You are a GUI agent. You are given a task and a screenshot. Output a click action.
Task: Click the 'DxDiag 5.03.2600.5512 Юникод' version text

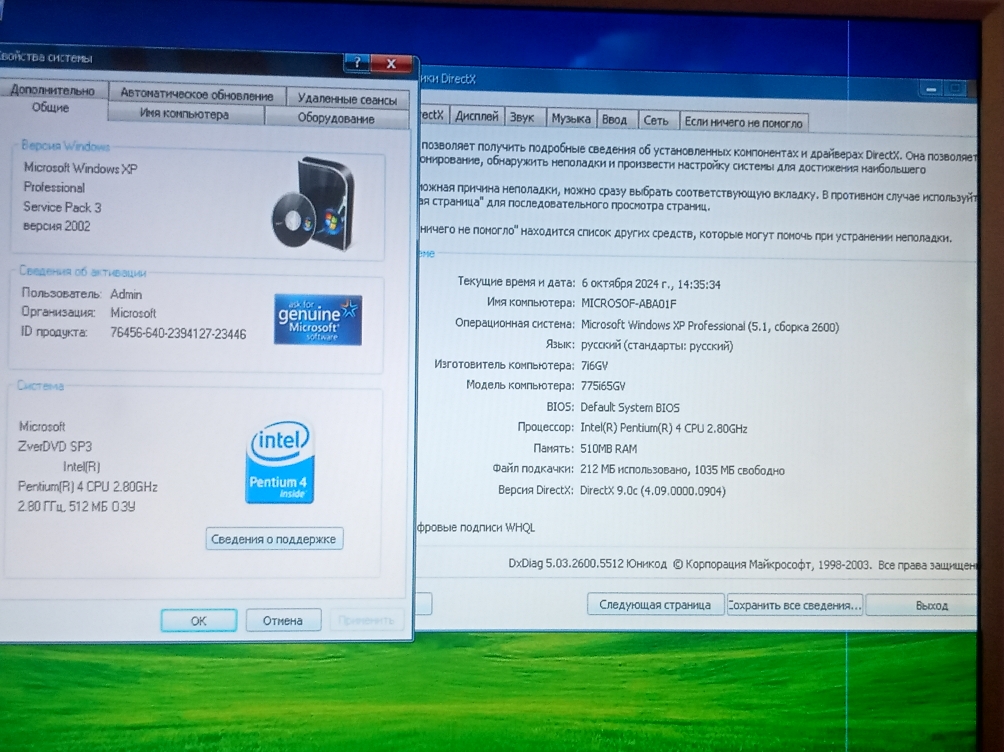(587, 564)
